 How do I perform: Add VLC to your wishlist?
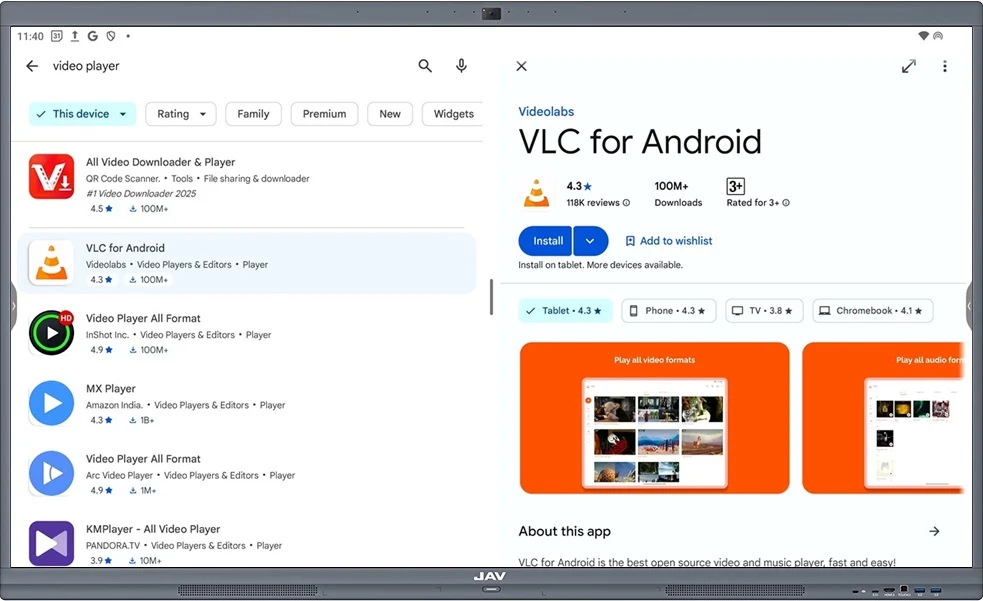click(x=668, y=240)
